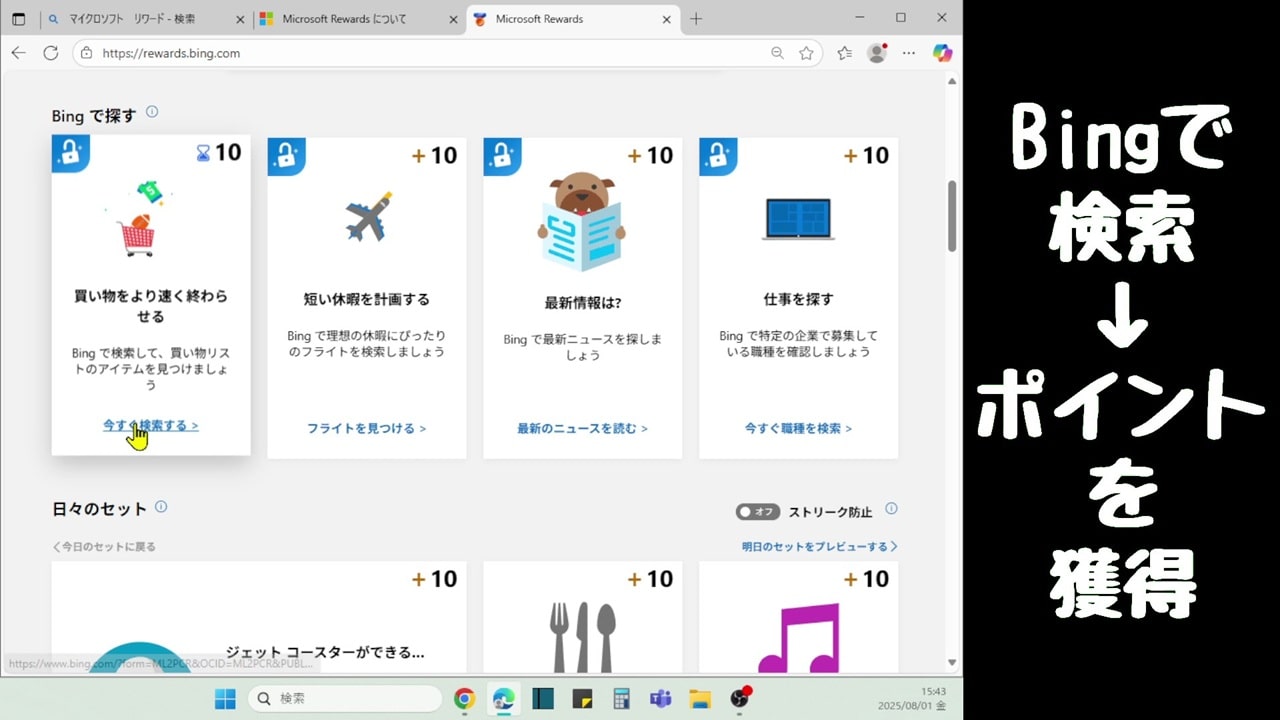Reload the current page
Screen dimensions: 1280x720
[51, 53]
